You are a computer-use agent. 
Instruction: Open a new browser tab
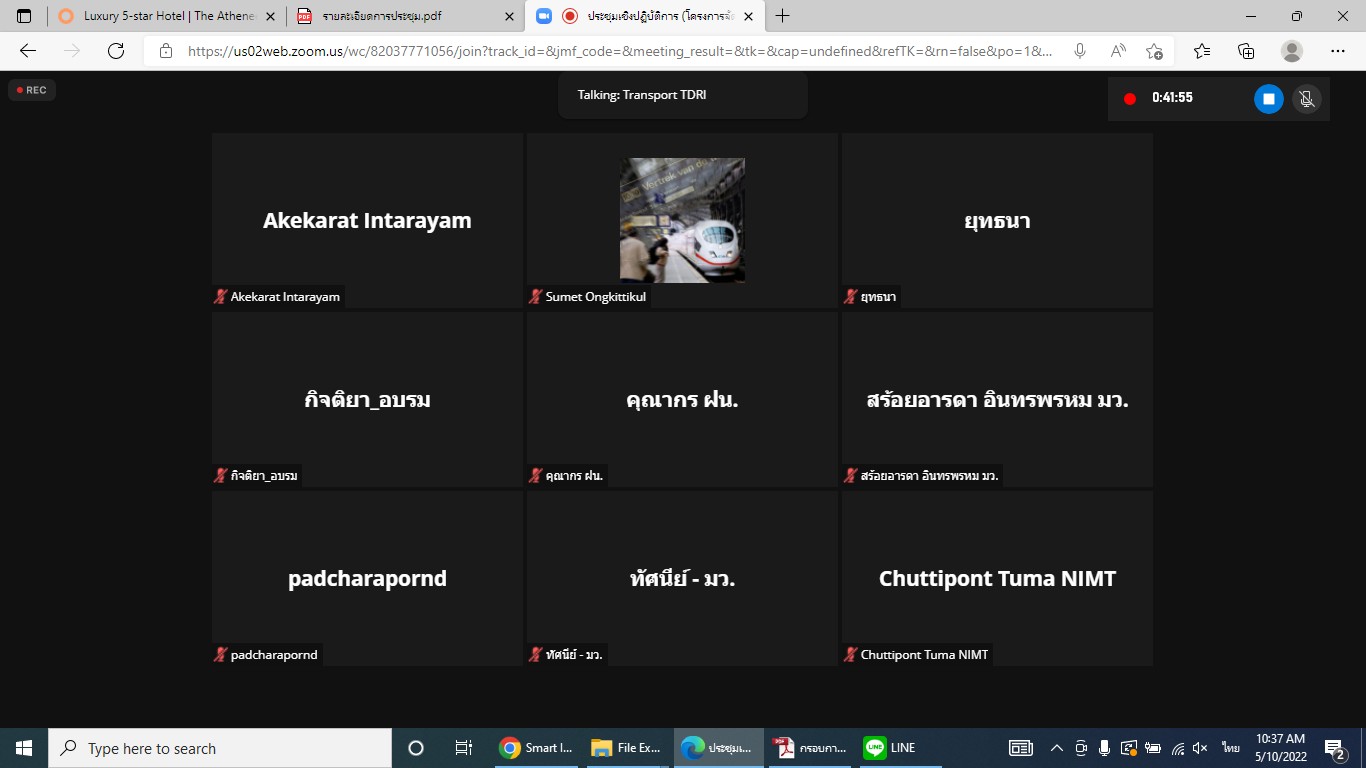pyautogui.click(x=782, y=16)
